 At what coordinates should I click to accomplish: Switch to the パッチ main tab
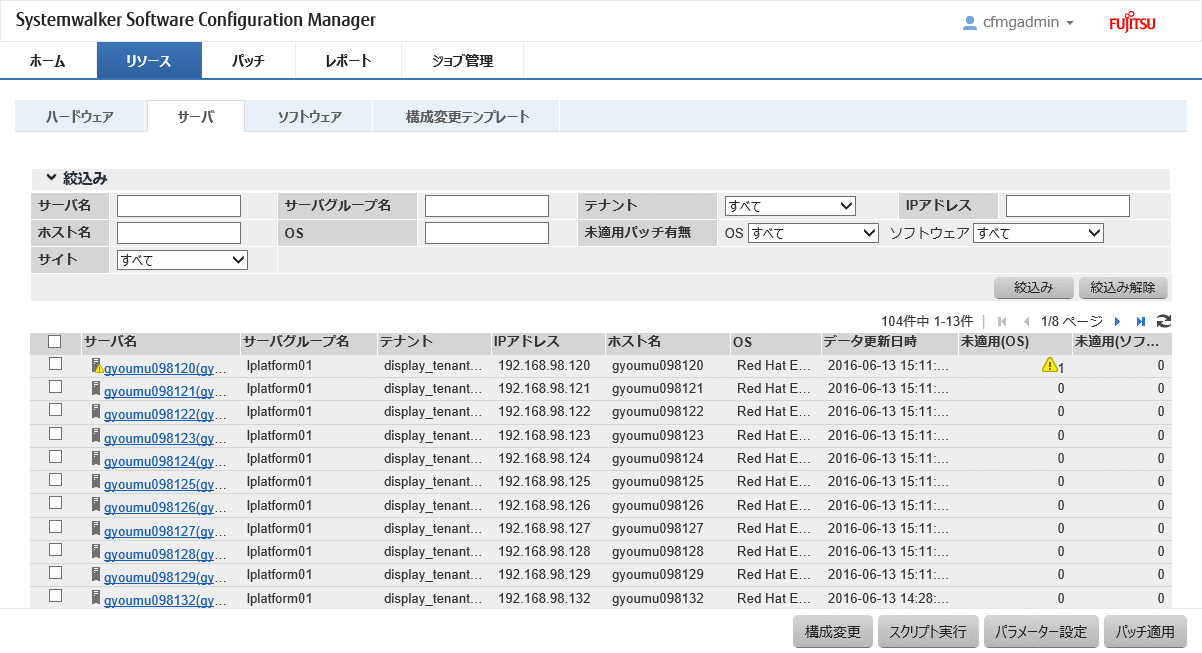click(248, 61)
